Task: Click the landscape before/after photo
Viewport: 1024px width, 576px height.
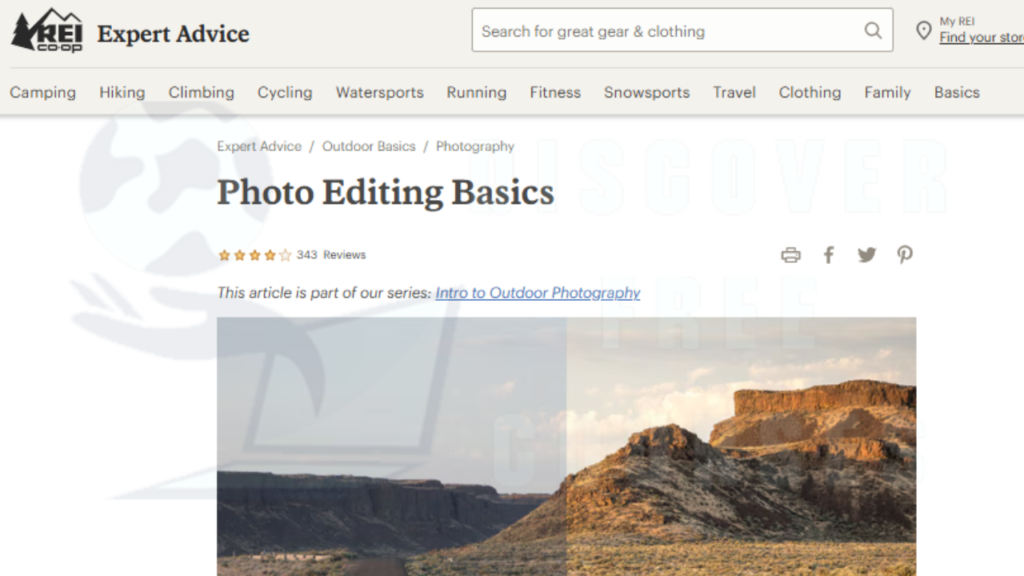Action: coord(566,447)
